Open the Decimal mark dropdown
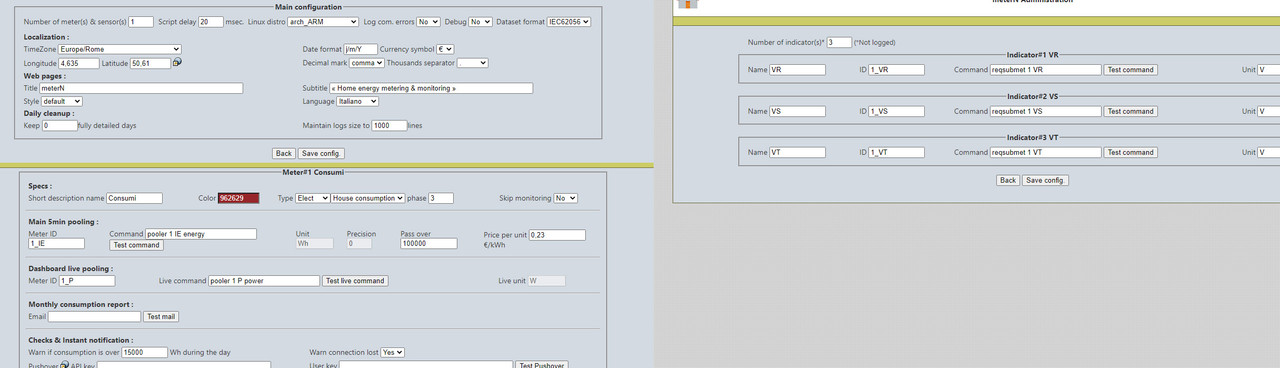The image size is (1280, 368). (x=366, y=63)
